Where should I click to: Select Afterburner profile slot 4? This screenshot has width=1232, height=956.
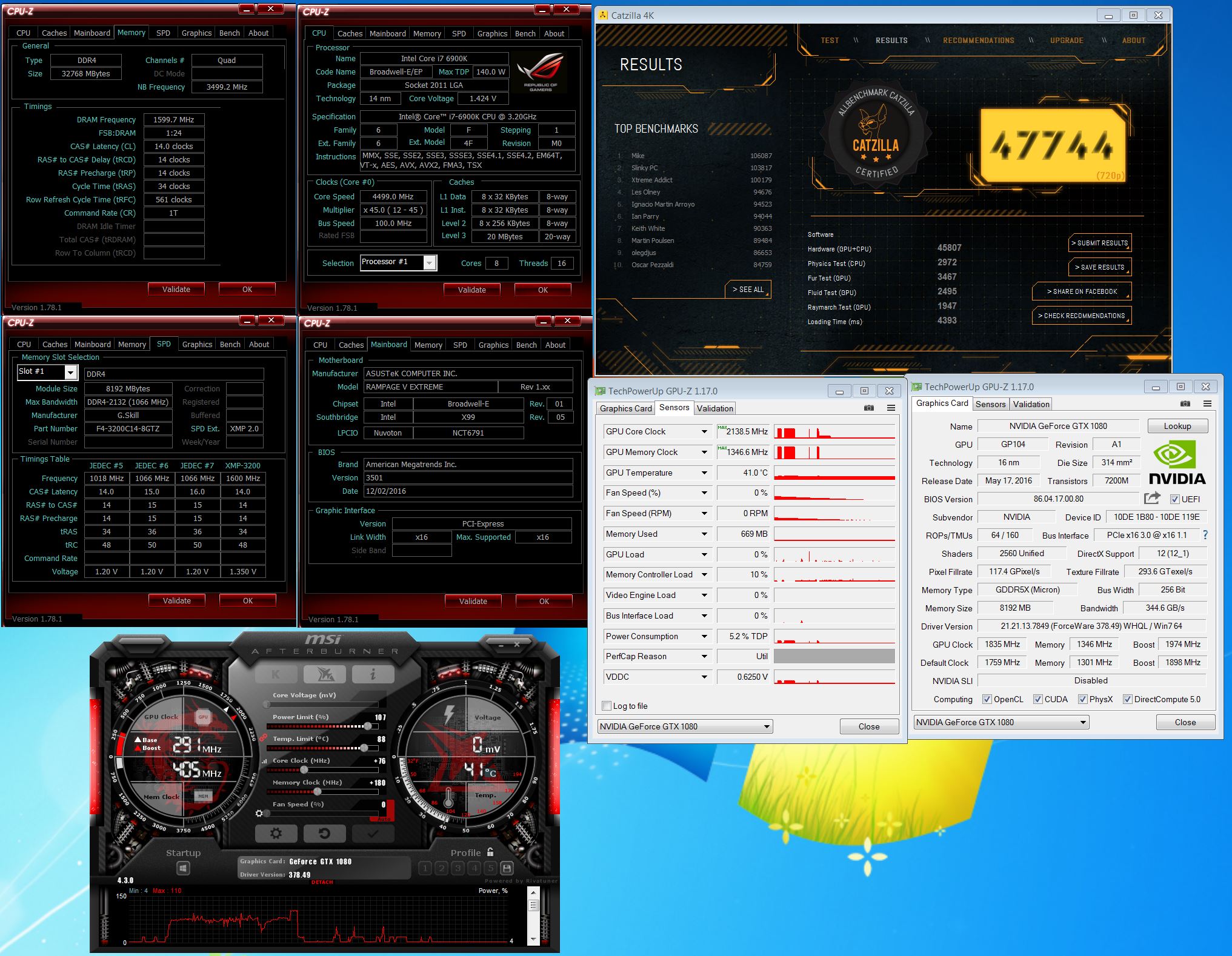(474, 868)
